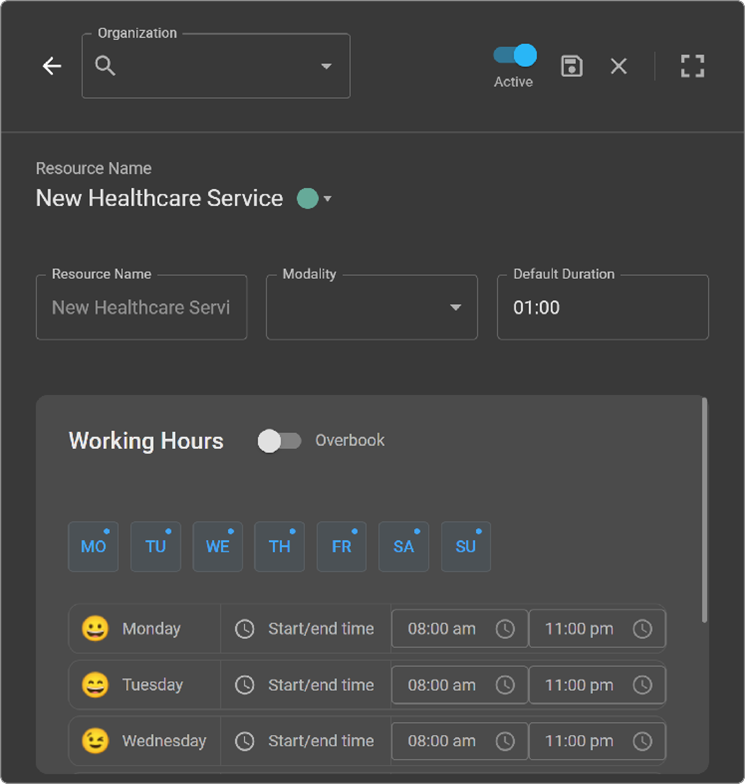Click the search icon in Organization field
Viewport: 745px width, 784px height.
(x=106, y=66)
